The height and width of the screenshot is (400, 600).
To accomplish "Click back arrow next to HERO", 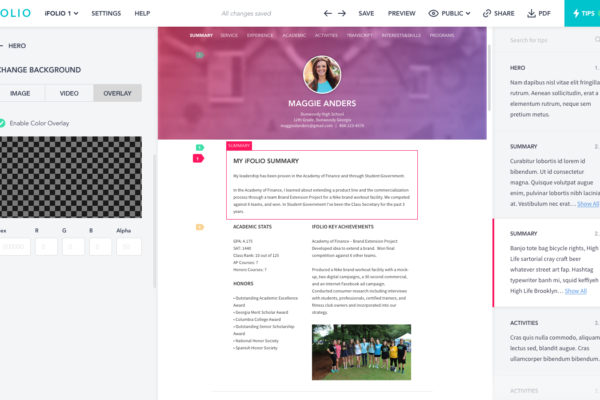I will coord(2,46).
